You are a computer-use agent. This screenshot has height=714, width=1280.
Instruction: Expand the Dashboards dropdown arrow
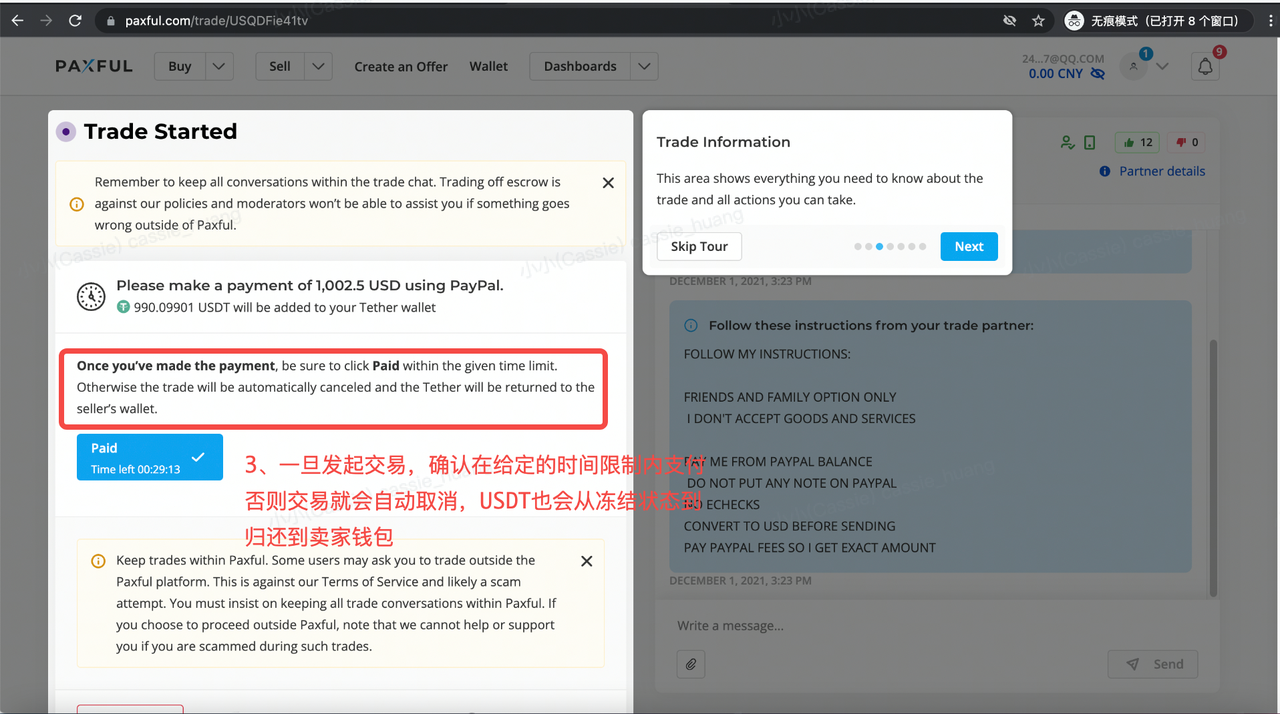(x=645, y=66)
